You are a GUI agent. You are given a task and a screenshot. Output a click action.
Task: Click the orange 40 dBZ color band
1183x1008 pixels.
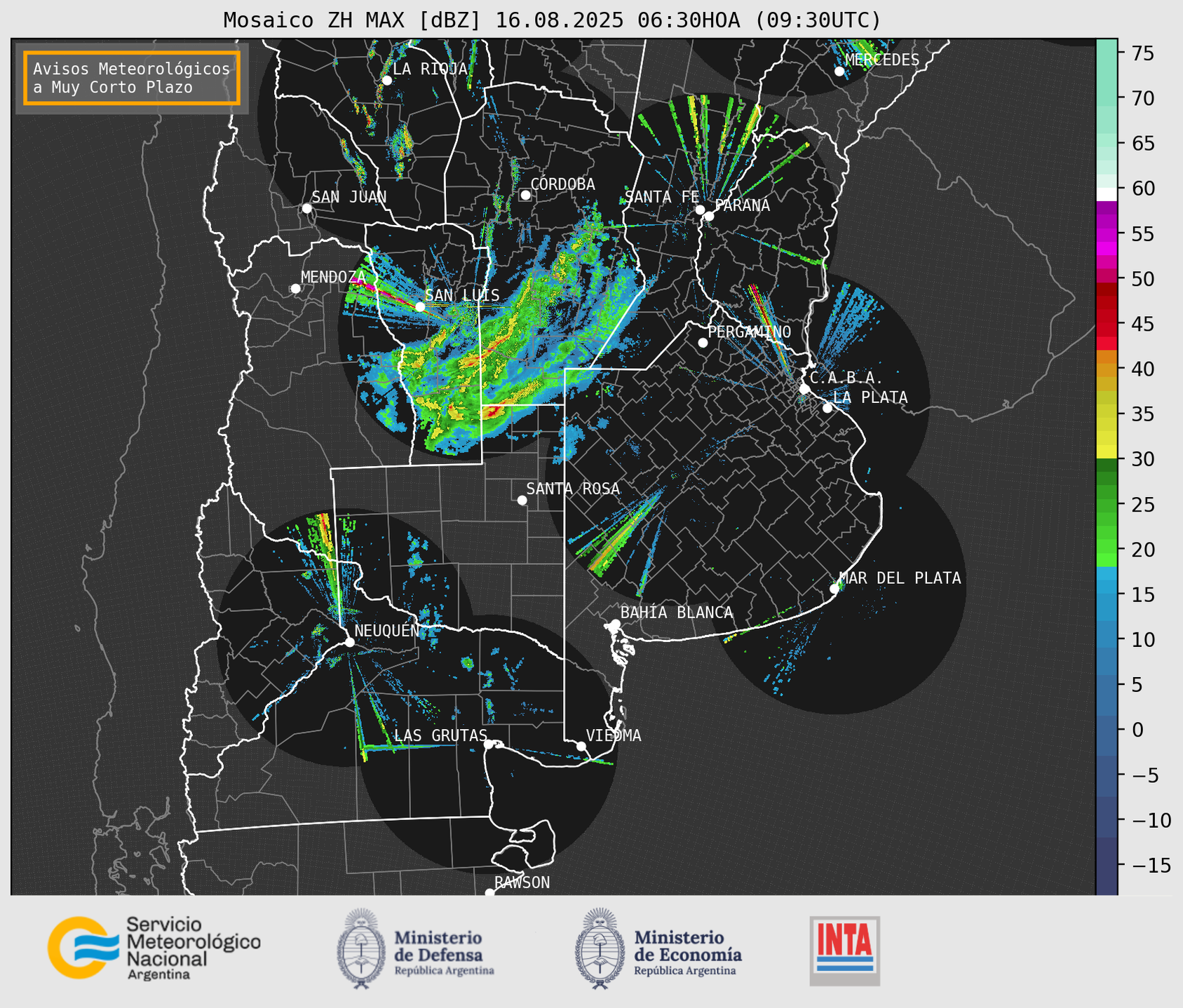[1107, 369]
